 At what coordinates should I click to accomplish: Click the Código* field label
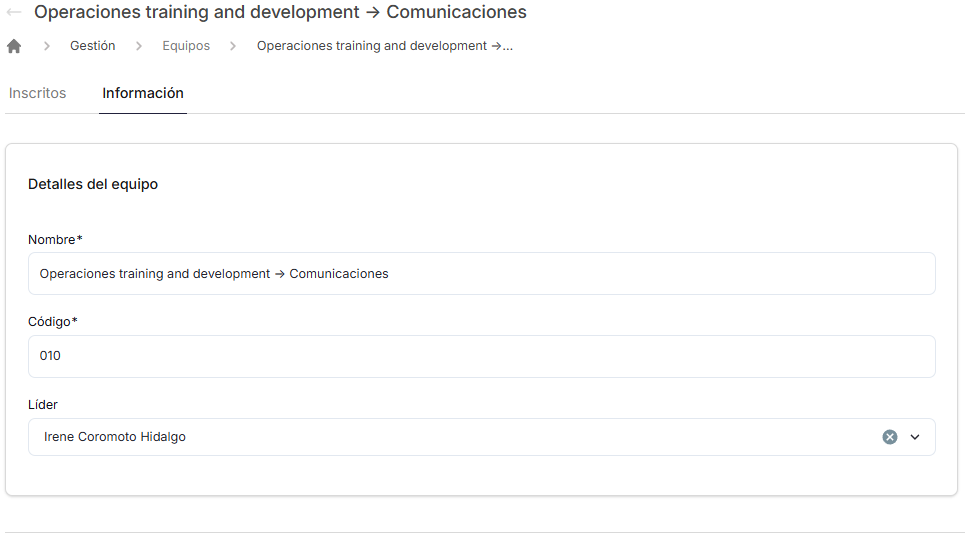pyautogui.click(x=52, y=322)
